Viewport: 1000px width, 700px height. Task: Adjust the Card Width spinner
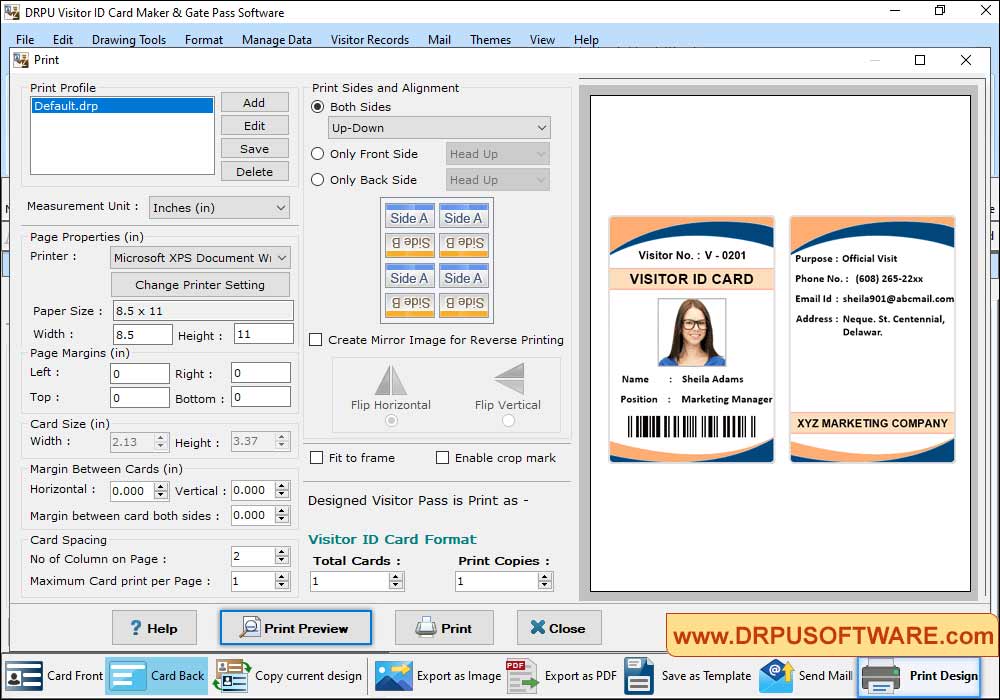point(161,441)
